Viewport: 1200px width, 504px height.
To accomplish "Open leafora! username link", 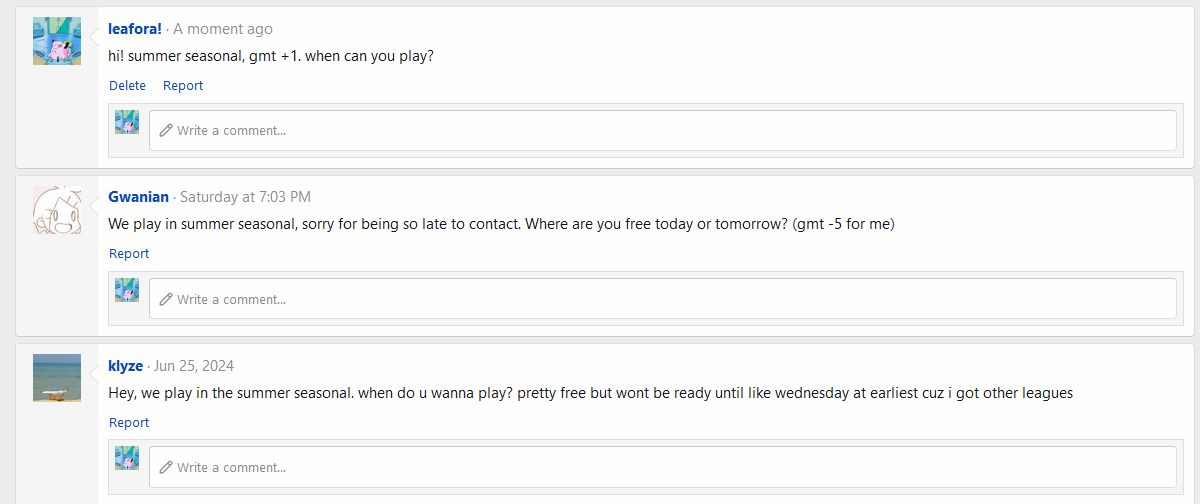I will [x=135, y=29].
